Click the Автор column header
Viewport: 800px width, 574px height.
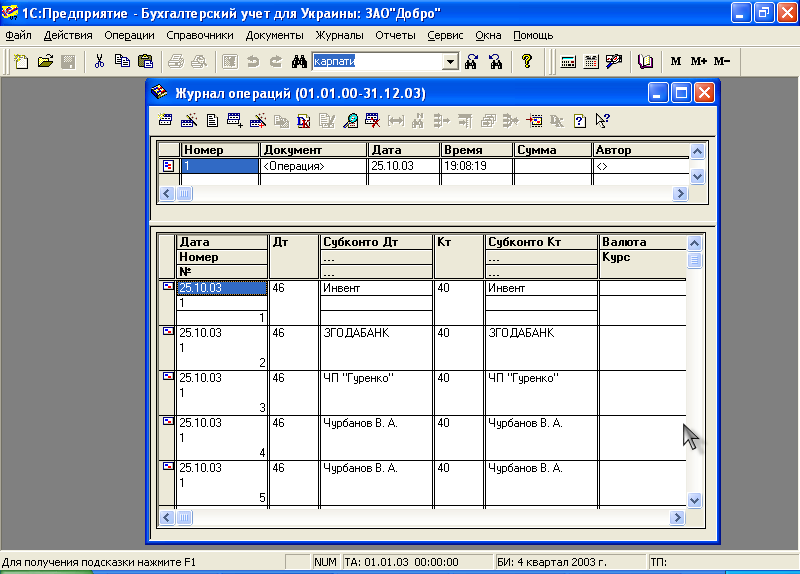coord(641,150)
